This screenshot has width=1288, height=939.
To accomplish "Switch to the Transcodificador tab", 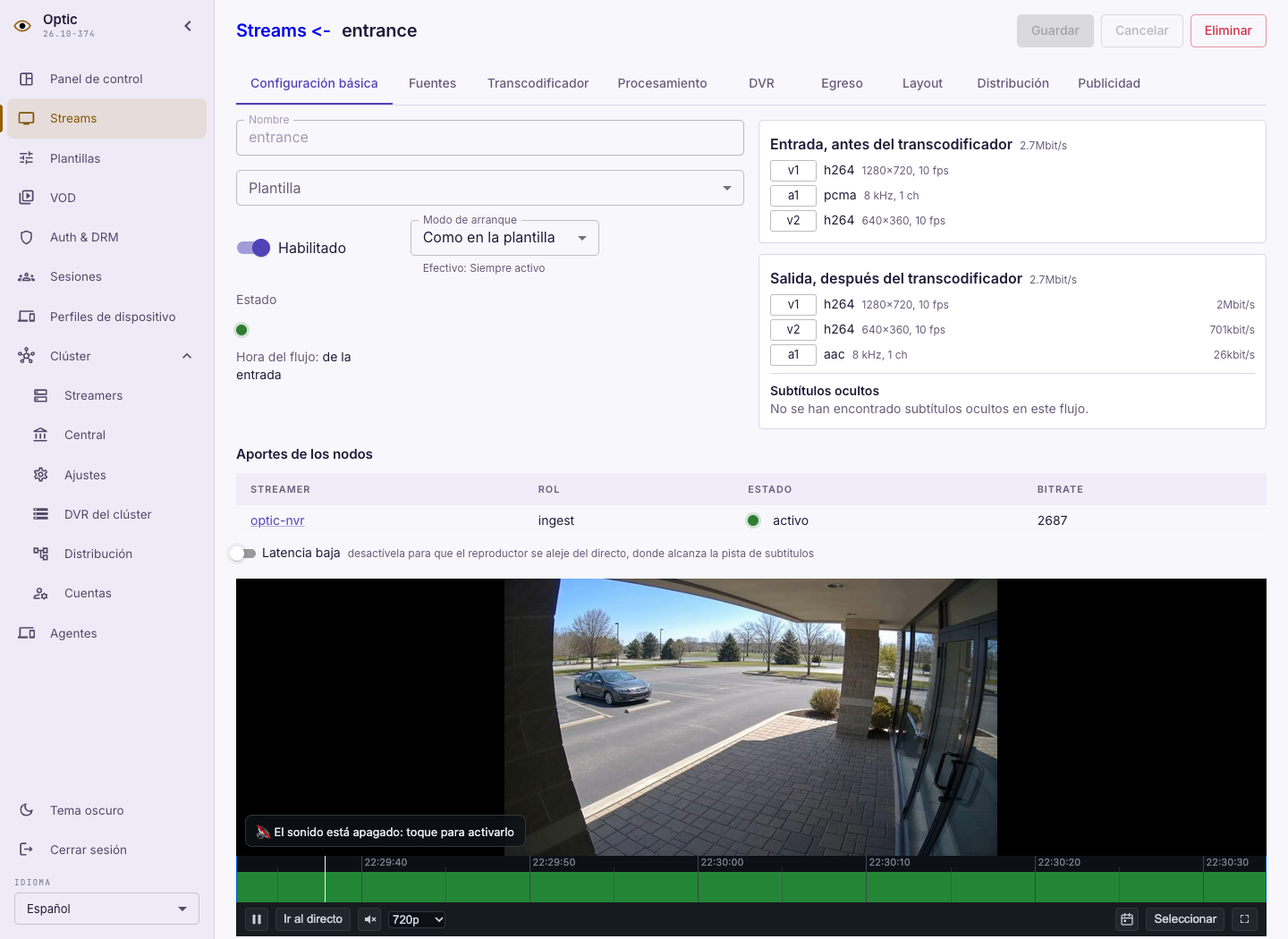I will (x=538, y=83).
